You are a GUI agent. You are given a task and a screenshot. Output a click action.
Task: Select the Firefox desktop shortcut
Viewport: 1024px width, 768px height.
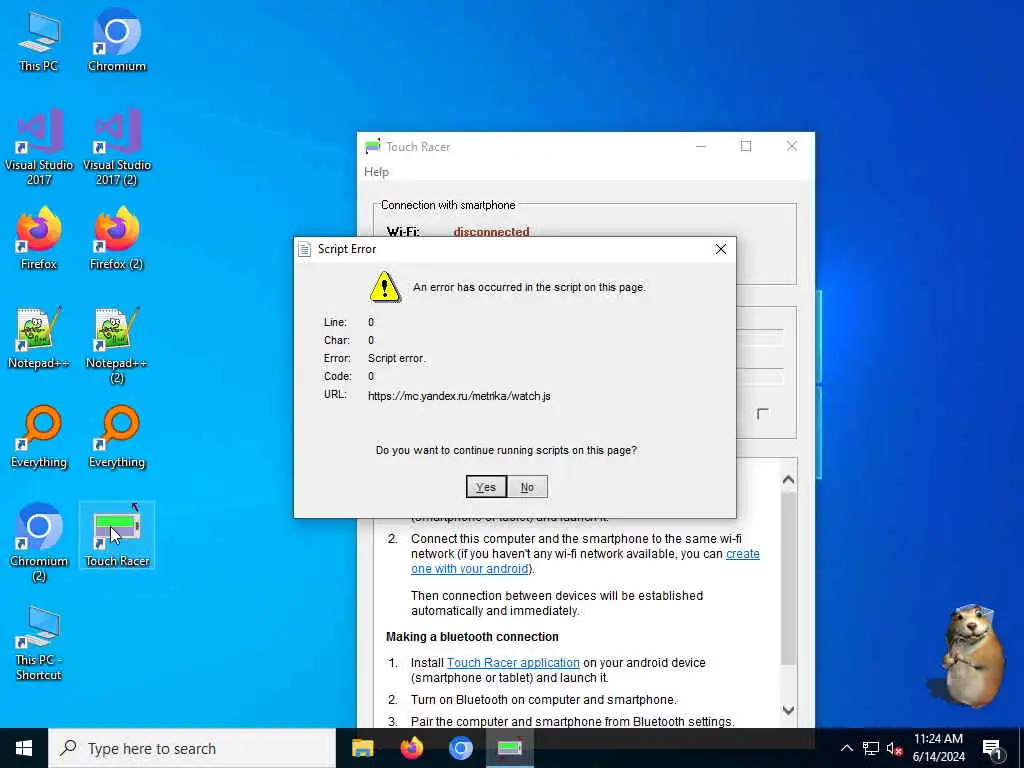click(x=39, y=238)
